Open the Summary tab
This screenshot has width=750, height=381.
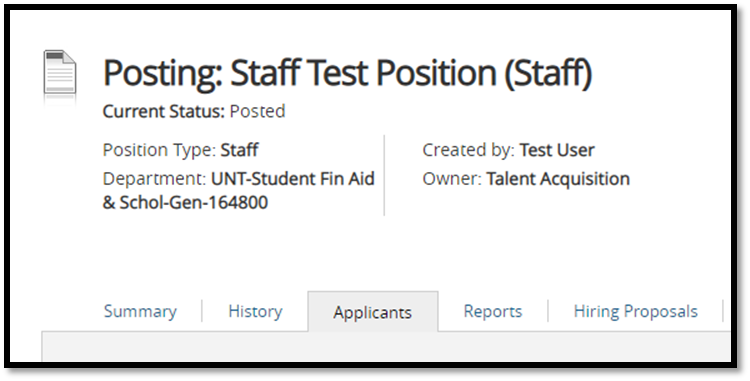[140, 312]
